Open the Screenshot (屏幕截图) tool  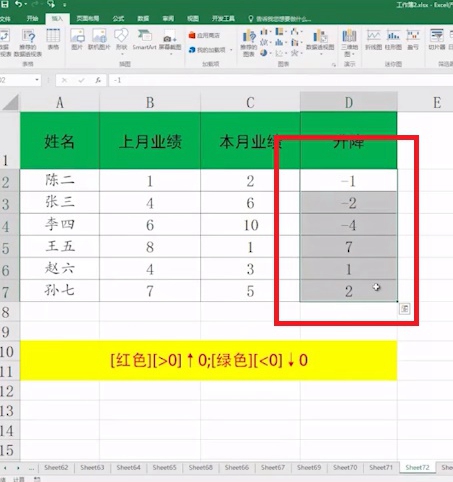[x=170, y=43]
